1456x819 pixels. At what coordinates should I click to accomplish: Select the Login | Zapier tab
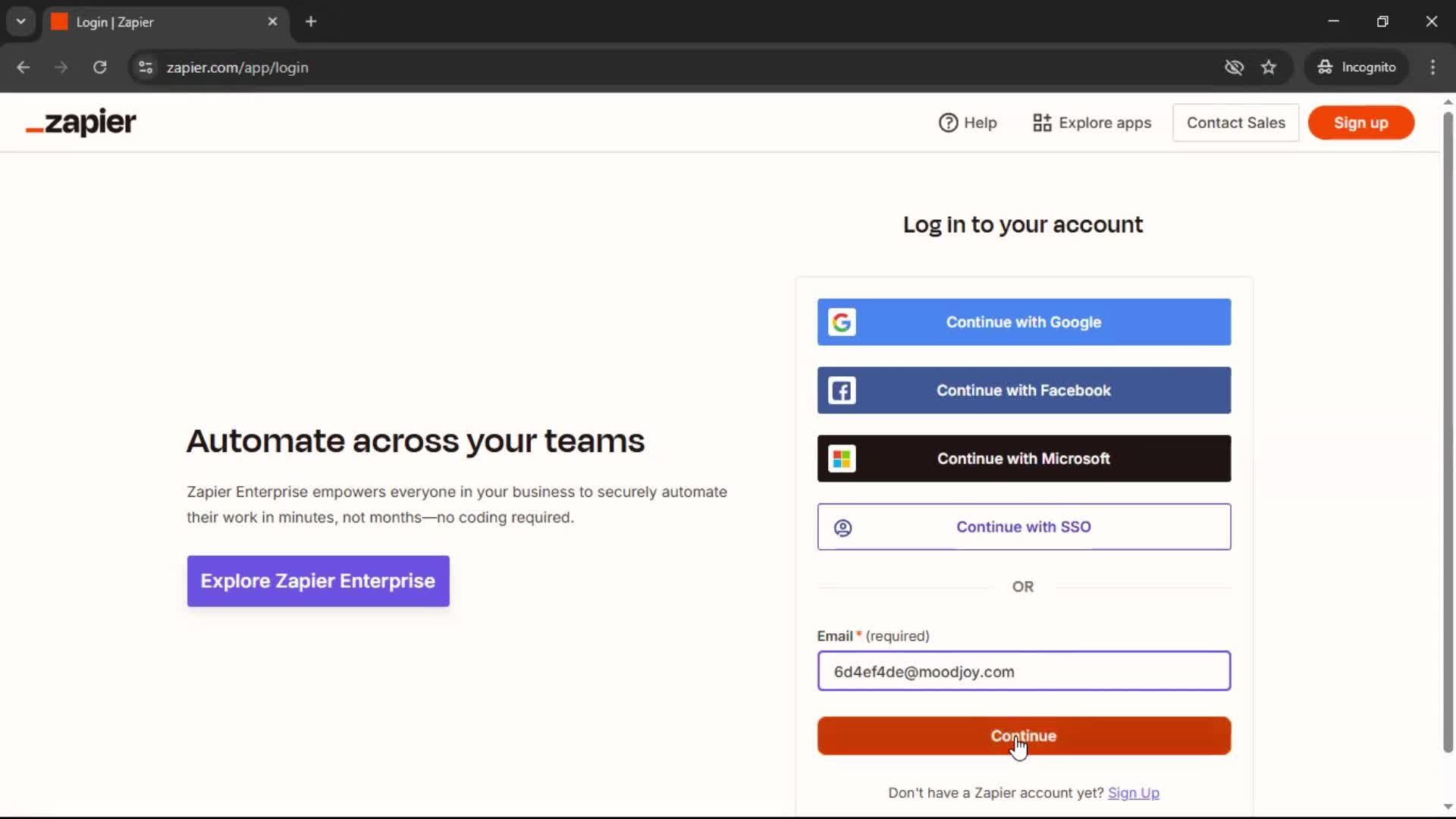[165, 22]
